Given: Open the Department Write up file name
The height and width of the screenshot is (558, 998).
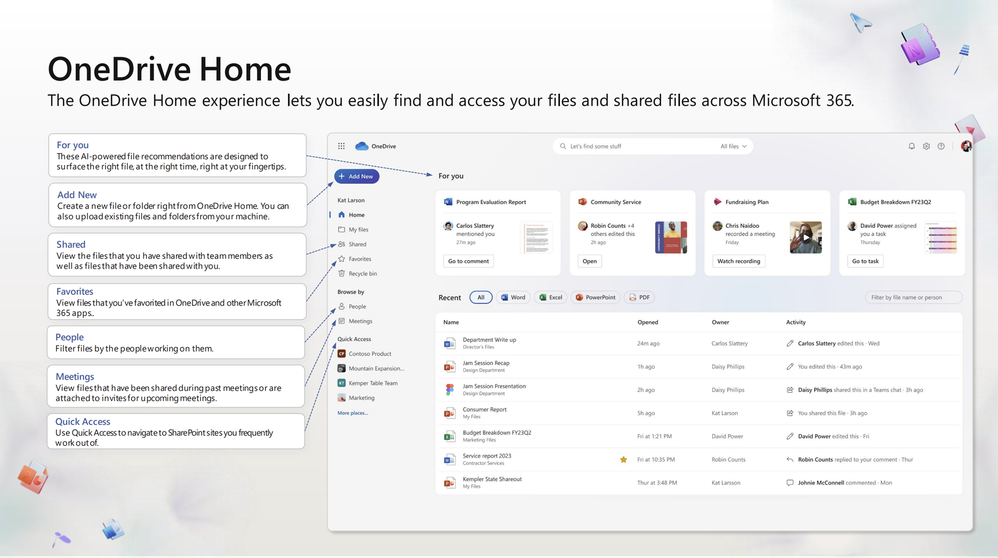Looking at the screenshot, I should 489,340.
